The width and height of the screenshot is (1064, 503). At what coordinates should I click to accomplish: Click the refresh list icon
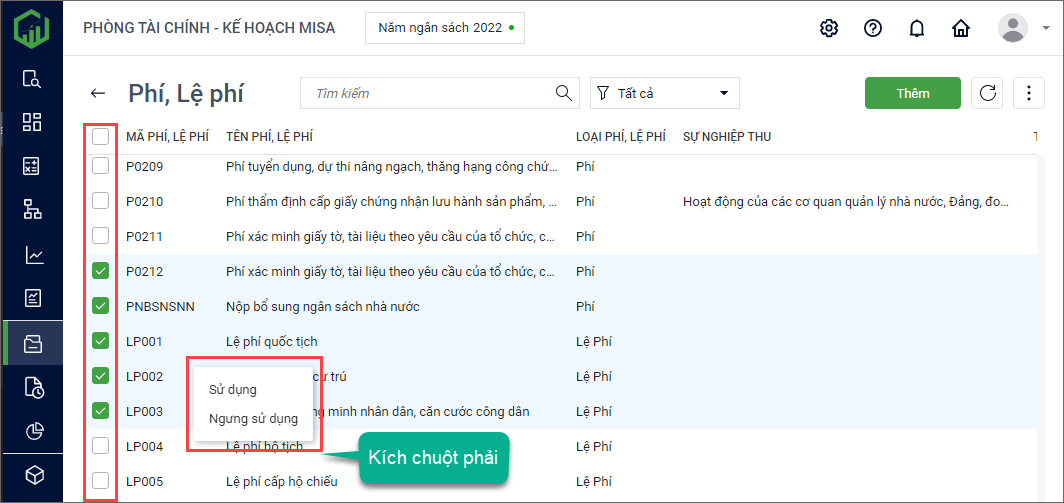[x=987, y=93]
